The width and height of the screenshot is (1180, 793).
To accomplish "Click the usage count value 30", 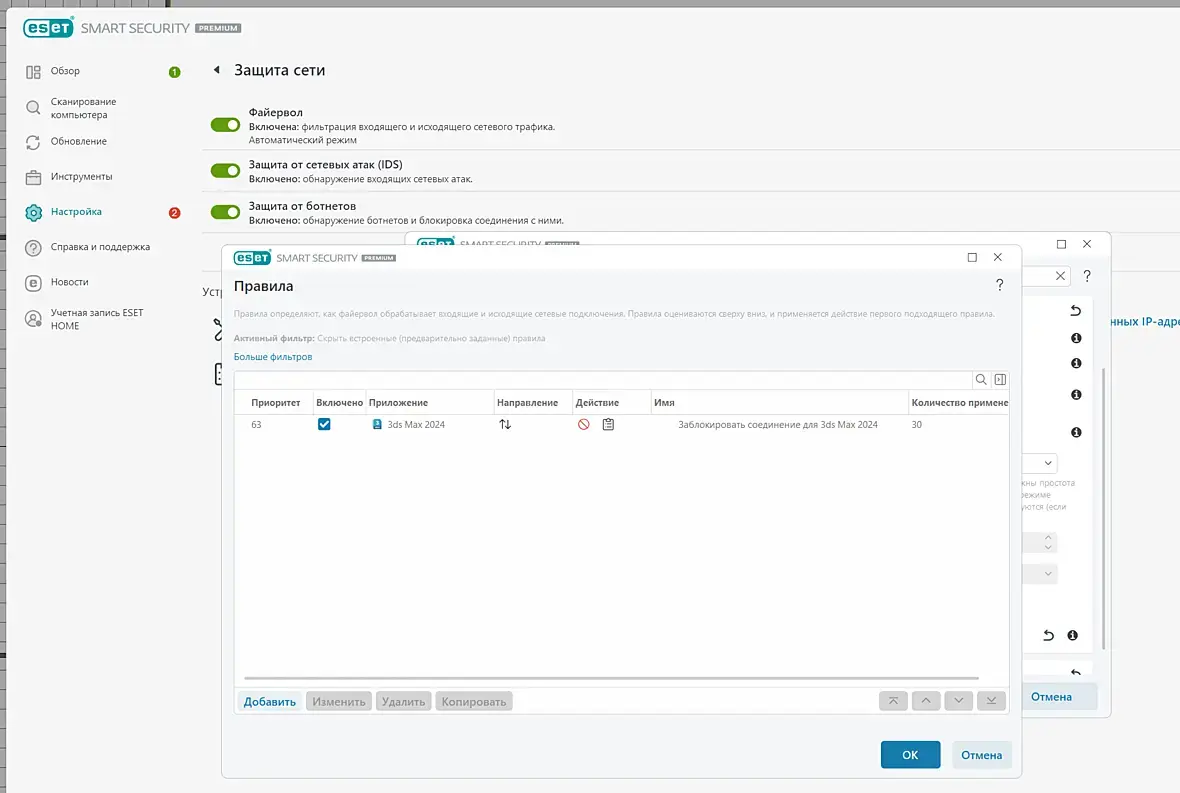I will pos(917,424).
